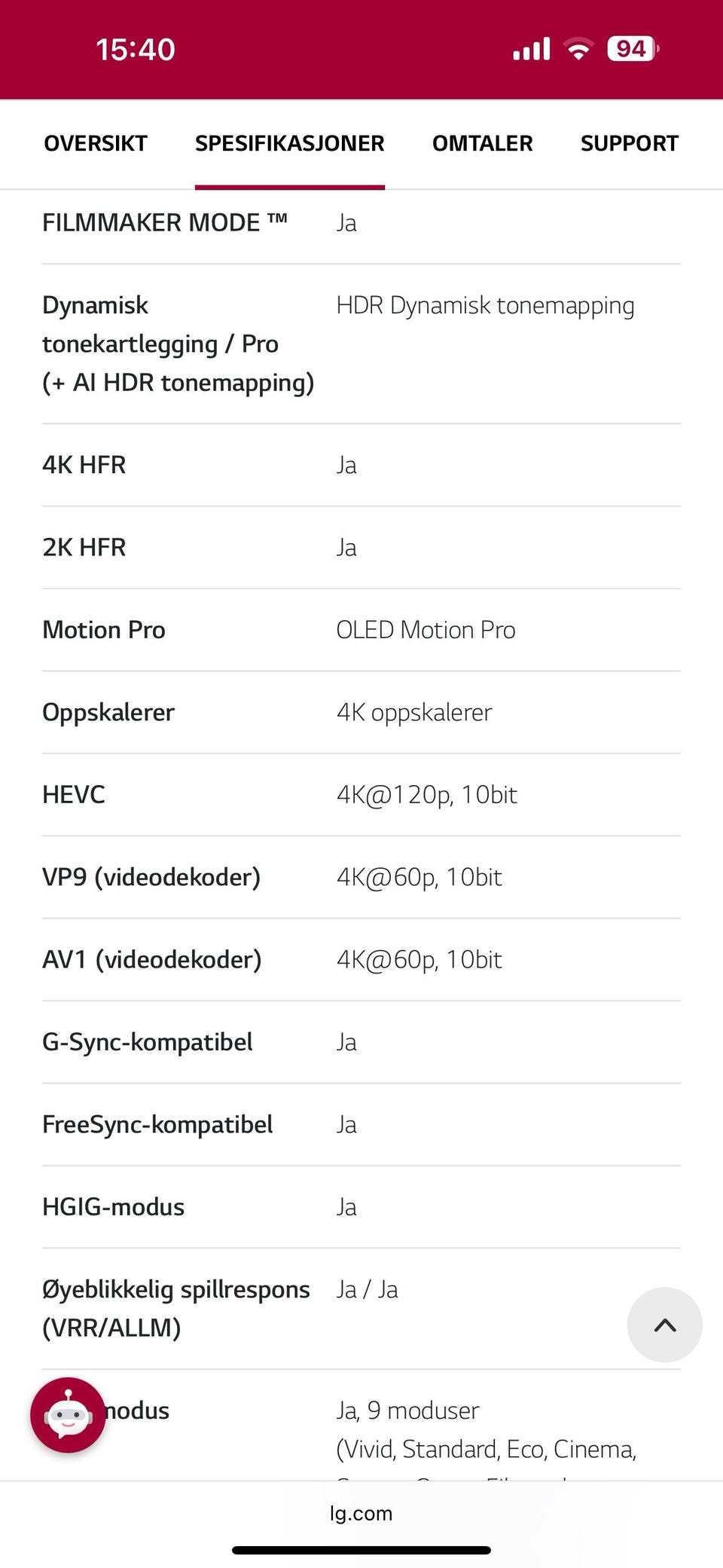Tap the home indicator bar at bottom
Screen dimensions: 723x1568
tap(361, 1550)
